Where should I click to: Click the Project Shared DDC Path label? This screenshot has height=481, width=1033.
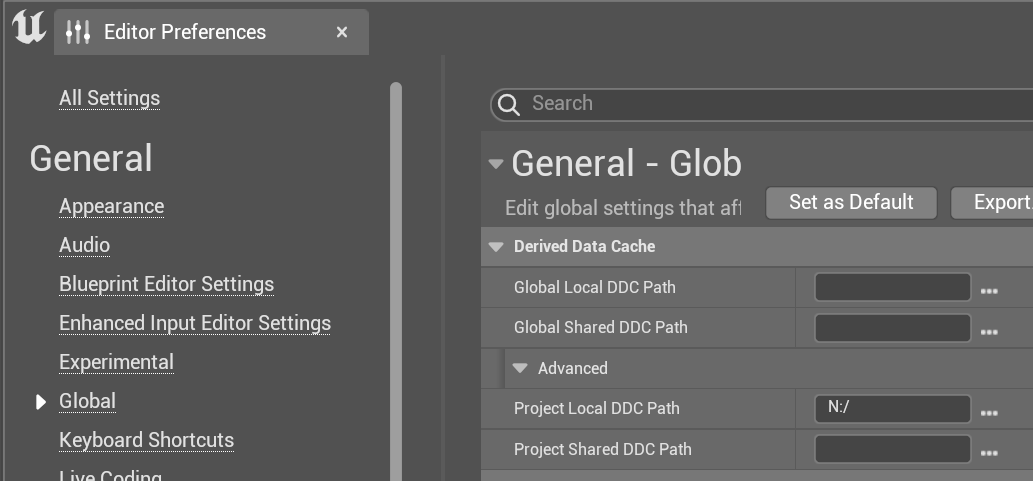click(x=602, y=449)
